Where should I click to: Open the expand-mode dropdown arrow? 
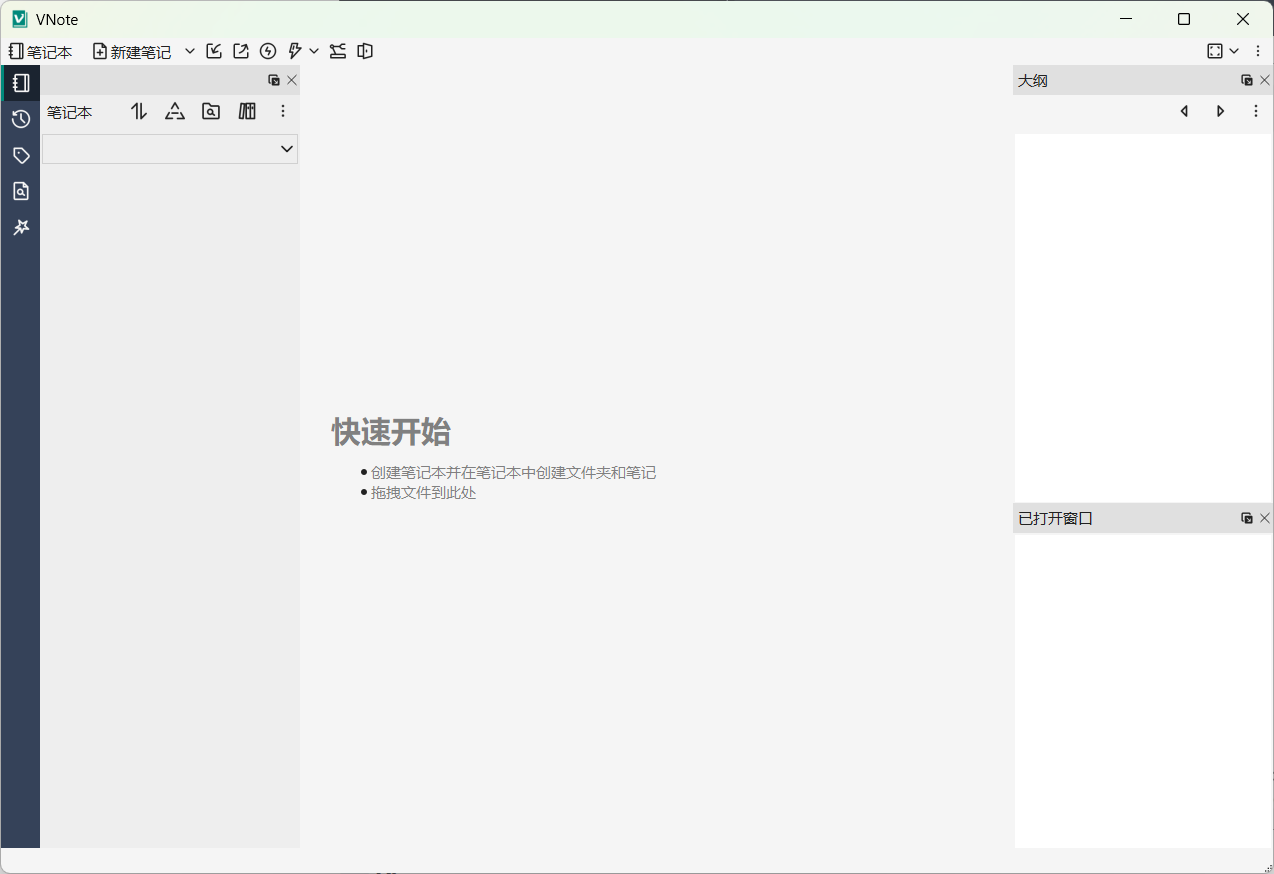1234,51
